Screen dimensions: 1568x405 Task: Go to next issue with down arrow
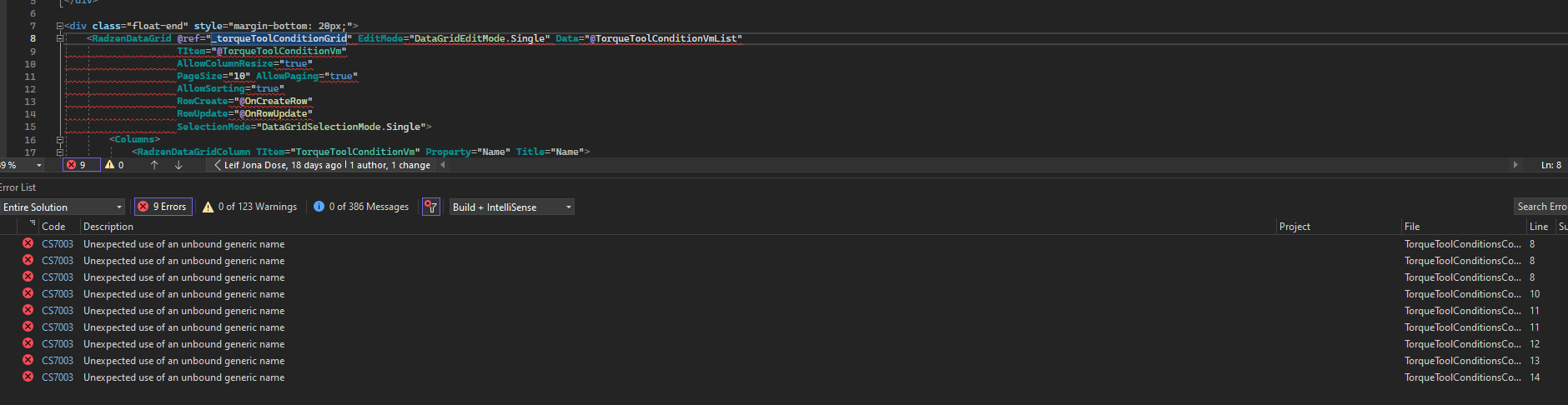pyautogui.click(x=178, y=165)
